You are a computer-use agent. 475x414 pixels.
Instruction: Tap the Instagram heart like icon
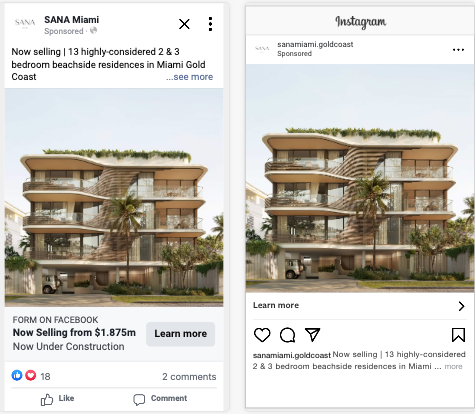point(262,335)
